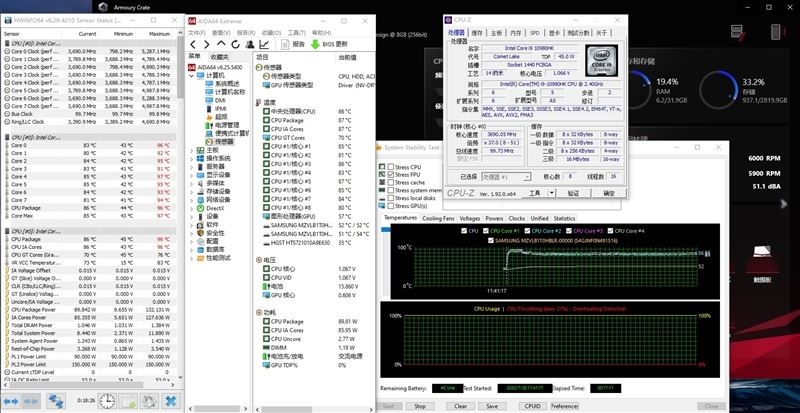
Task: Click the Intel Core i9 logo in CPU-Z
Action: pyautogui.click(x=602, y=61)
